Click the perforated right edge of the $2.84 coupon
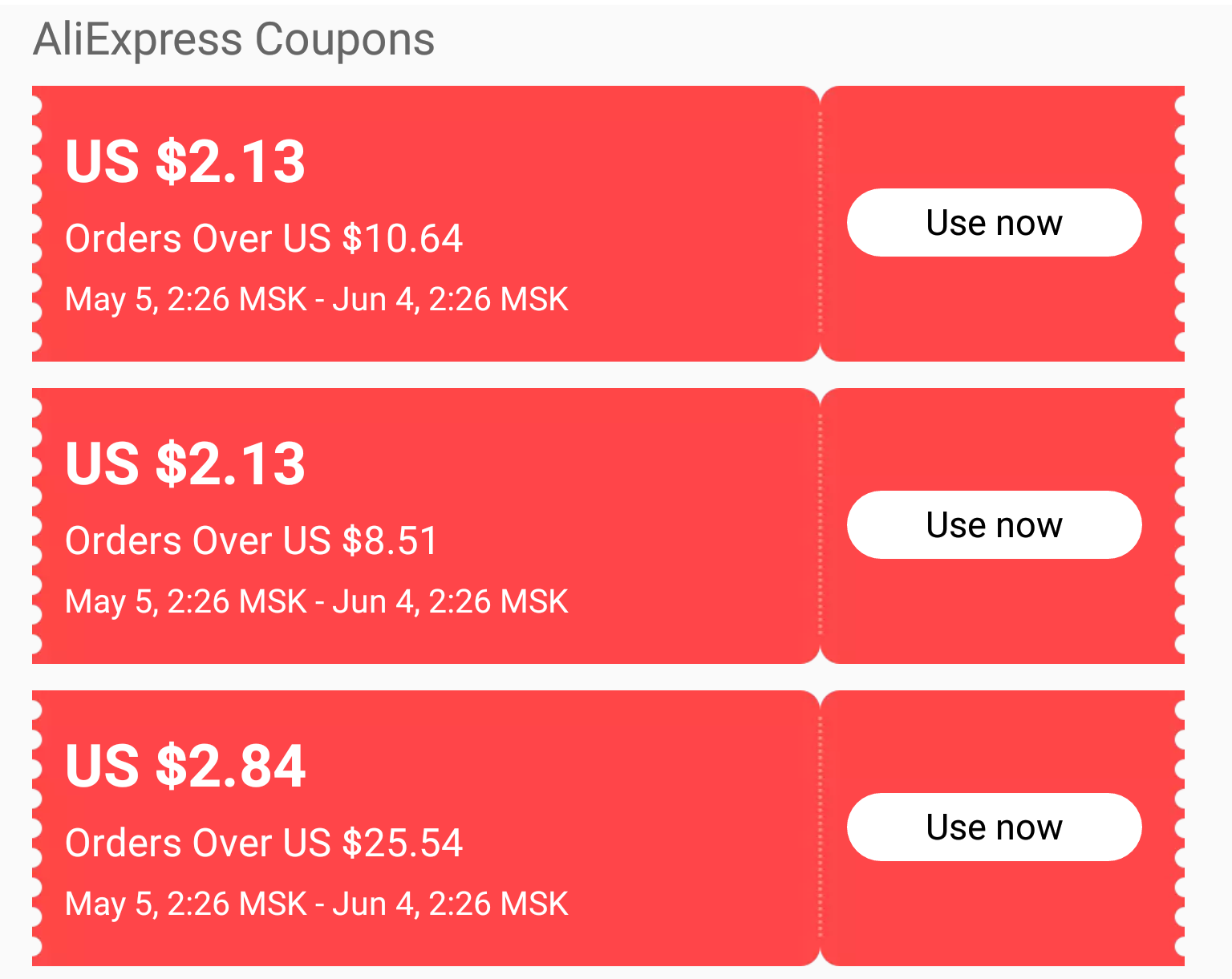1232x979 pixels. coord(1179,828)
